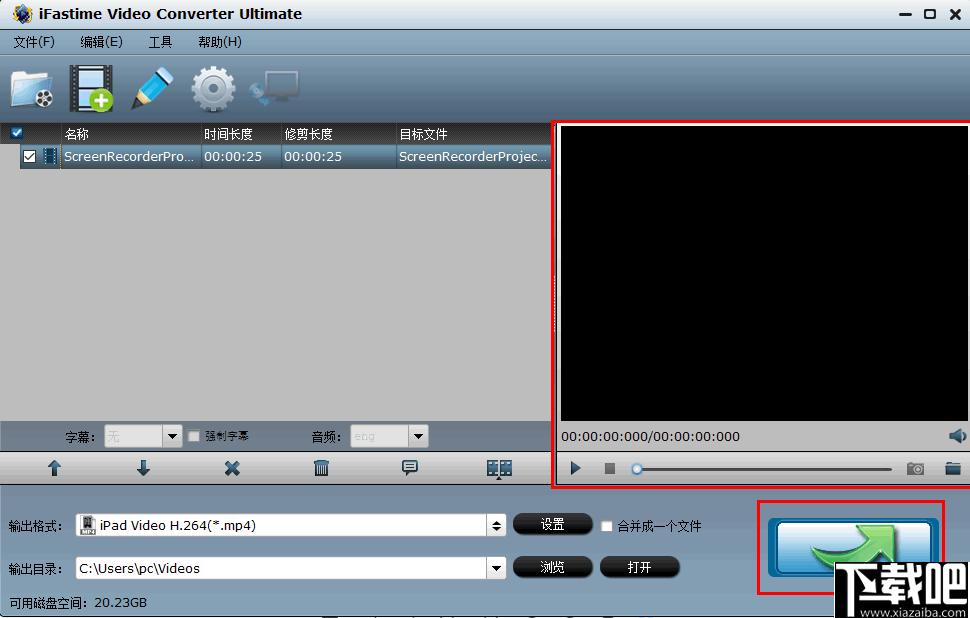This screenshot has width=970, height=618.
Task: Toggle the select-all checkbox in header
Action: [x=17, y=132]
